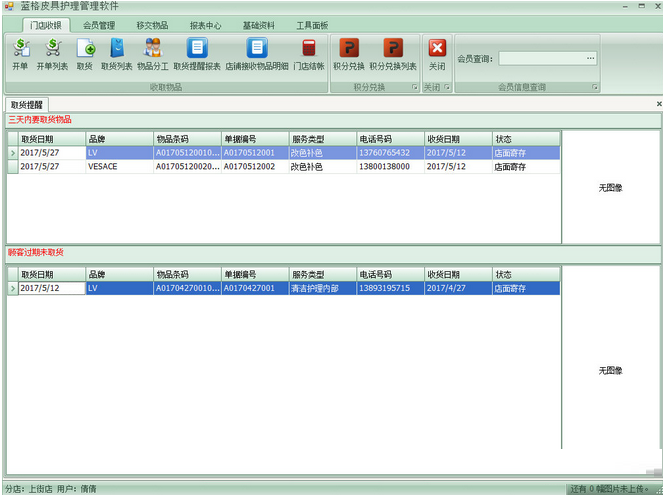This screenshot has height=495, width=663.
Task: Sort lower table by 状态 header
Action: [x=526, y=274]
